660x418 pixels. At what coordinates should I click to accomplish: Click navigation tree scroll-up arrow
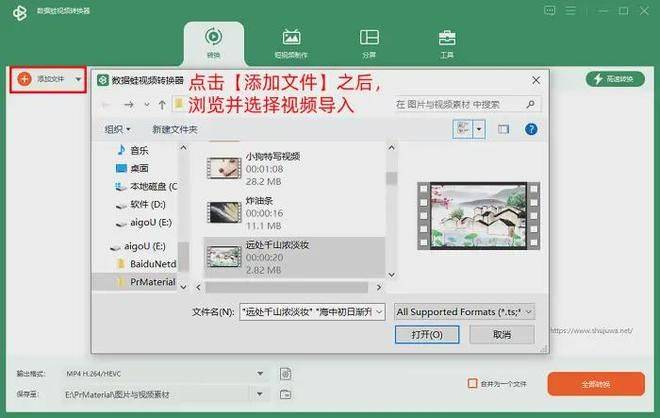(183, 148)
